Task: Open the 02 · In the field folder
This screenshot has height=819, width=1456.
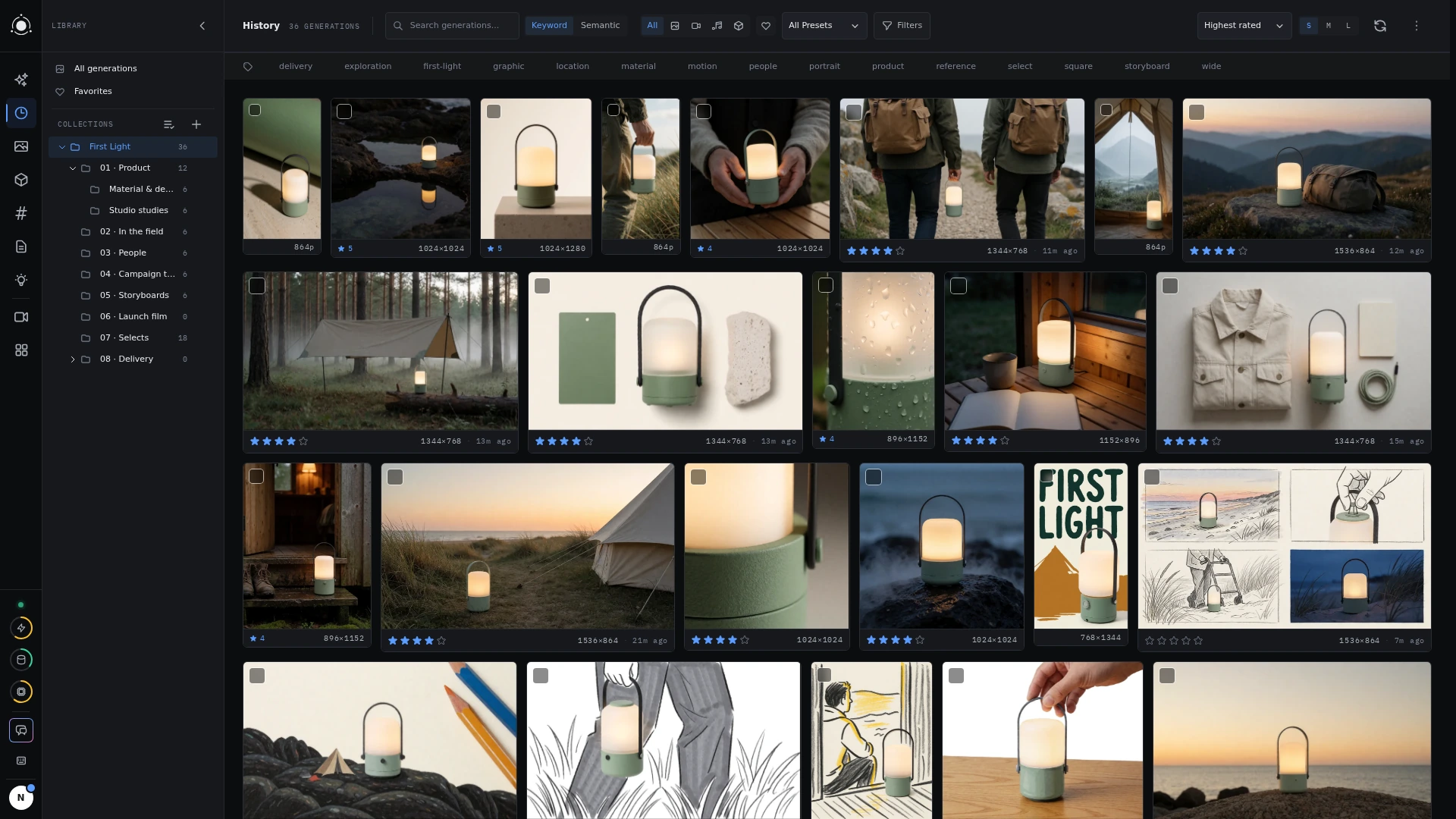Action: tap(133, 232)
